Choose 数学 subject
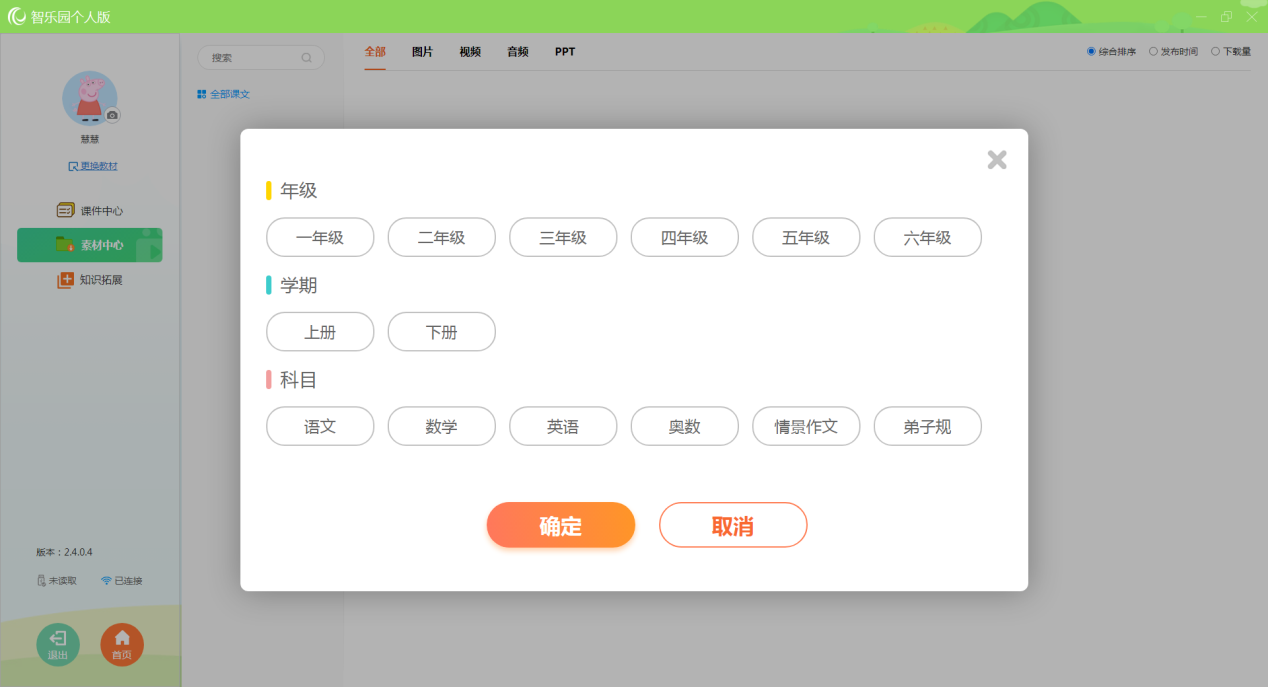The width and height of the screenshot is (1268, 687). (x=442, y=426)
